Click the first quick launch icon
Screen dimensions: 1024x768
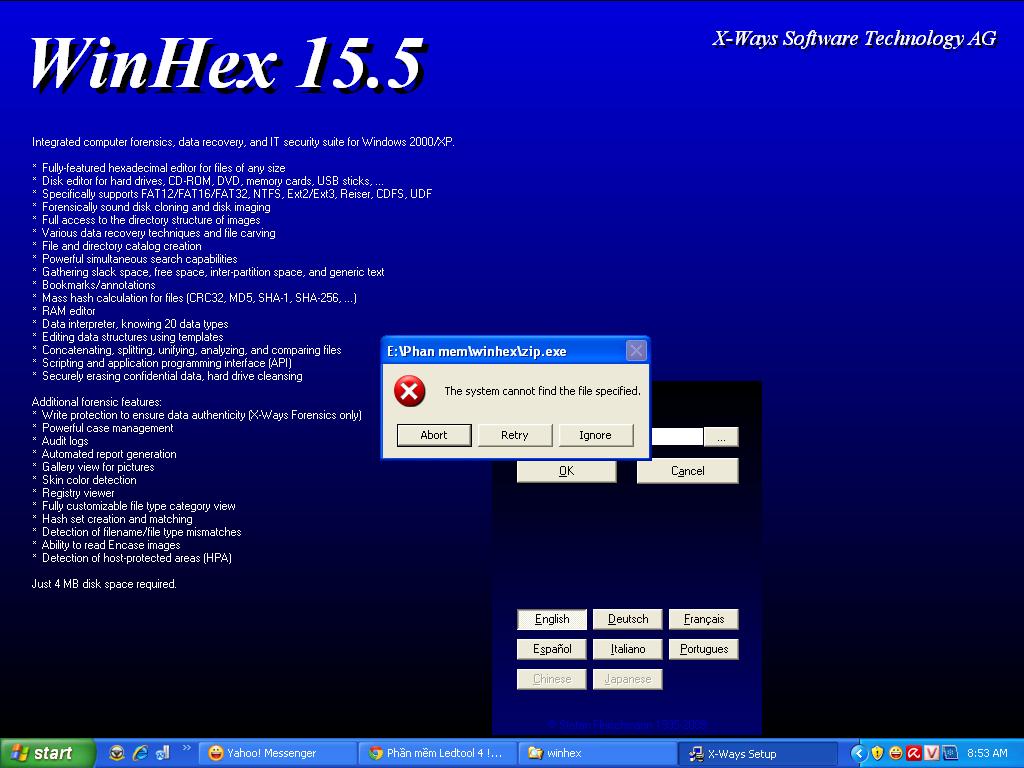(117, 753)
